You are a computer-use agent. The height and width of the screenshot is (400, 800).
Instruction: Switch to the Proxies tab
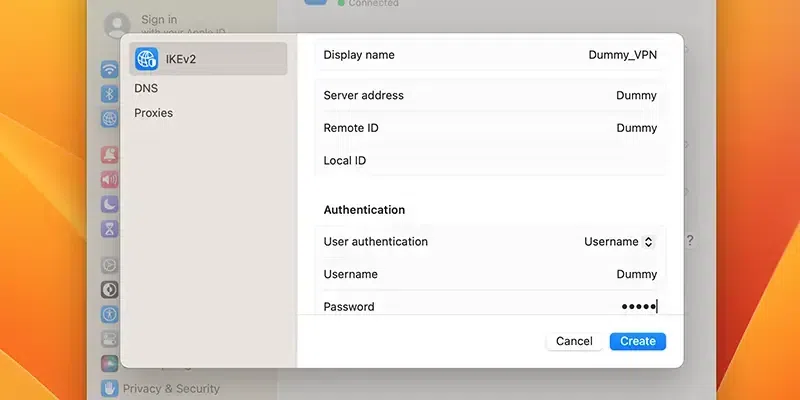(x=154, y=113)
